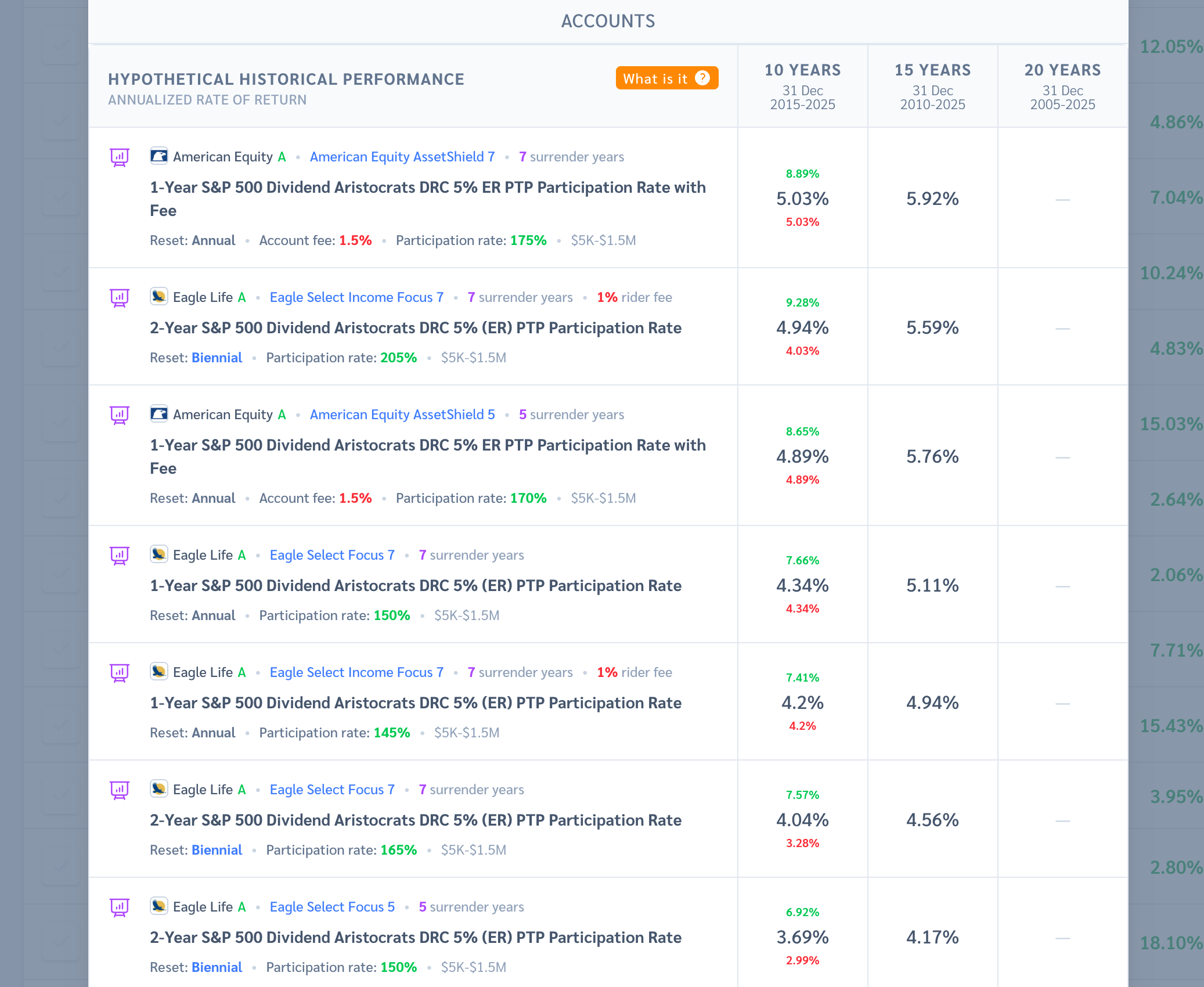This screenshot has height=987, width=1204.
Task: Click the 145% participation rate value
Action: pos(392,733)
